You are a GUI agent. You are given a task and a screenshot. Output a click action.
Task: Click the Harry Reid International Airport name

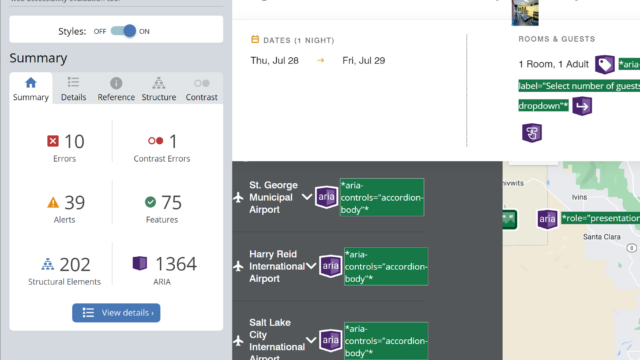(277, 267)
